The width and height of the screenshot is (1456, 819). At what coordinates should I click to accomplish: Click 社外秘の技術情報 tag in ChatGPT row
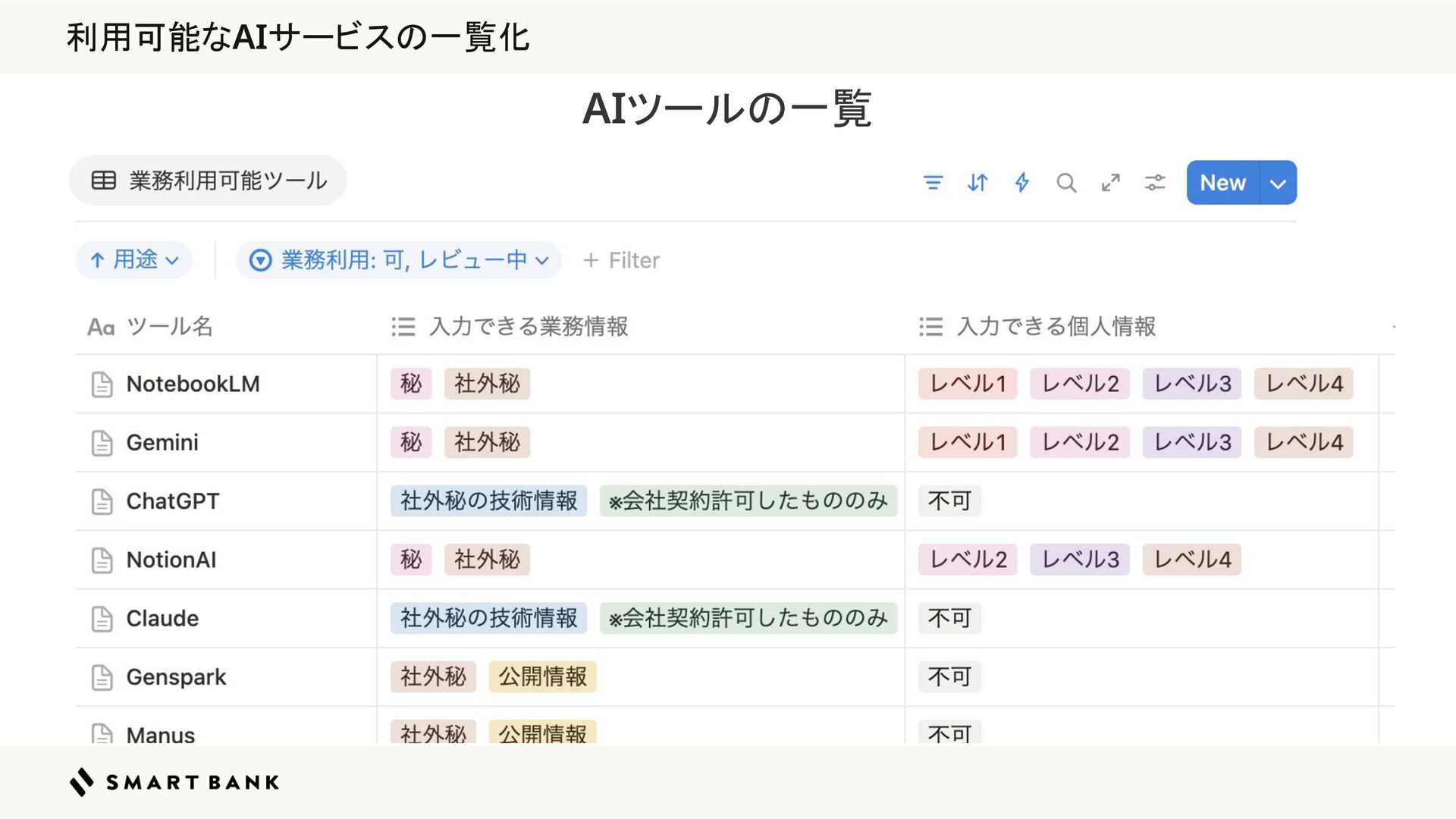[488, 501]
